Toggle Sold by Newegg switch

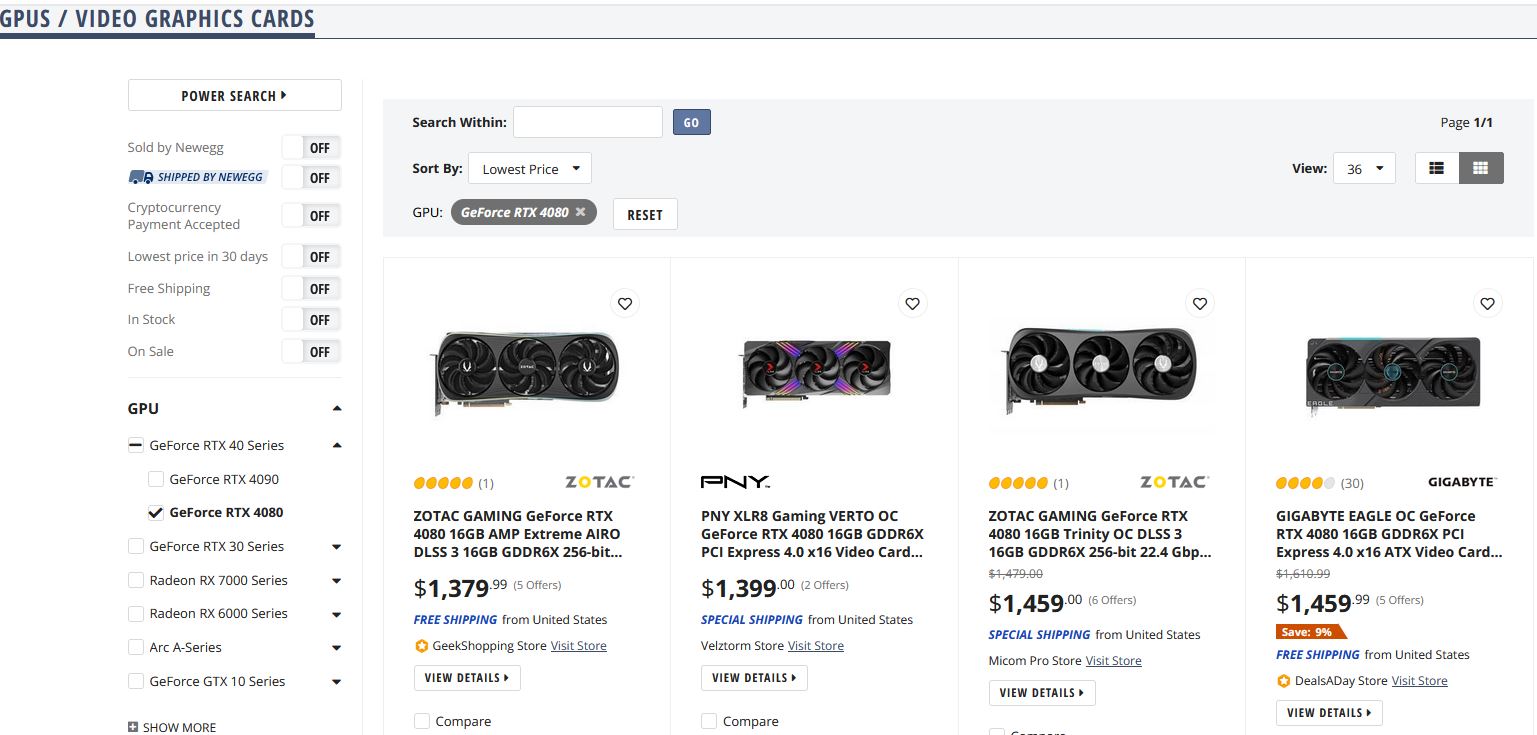tap(311, 148)
